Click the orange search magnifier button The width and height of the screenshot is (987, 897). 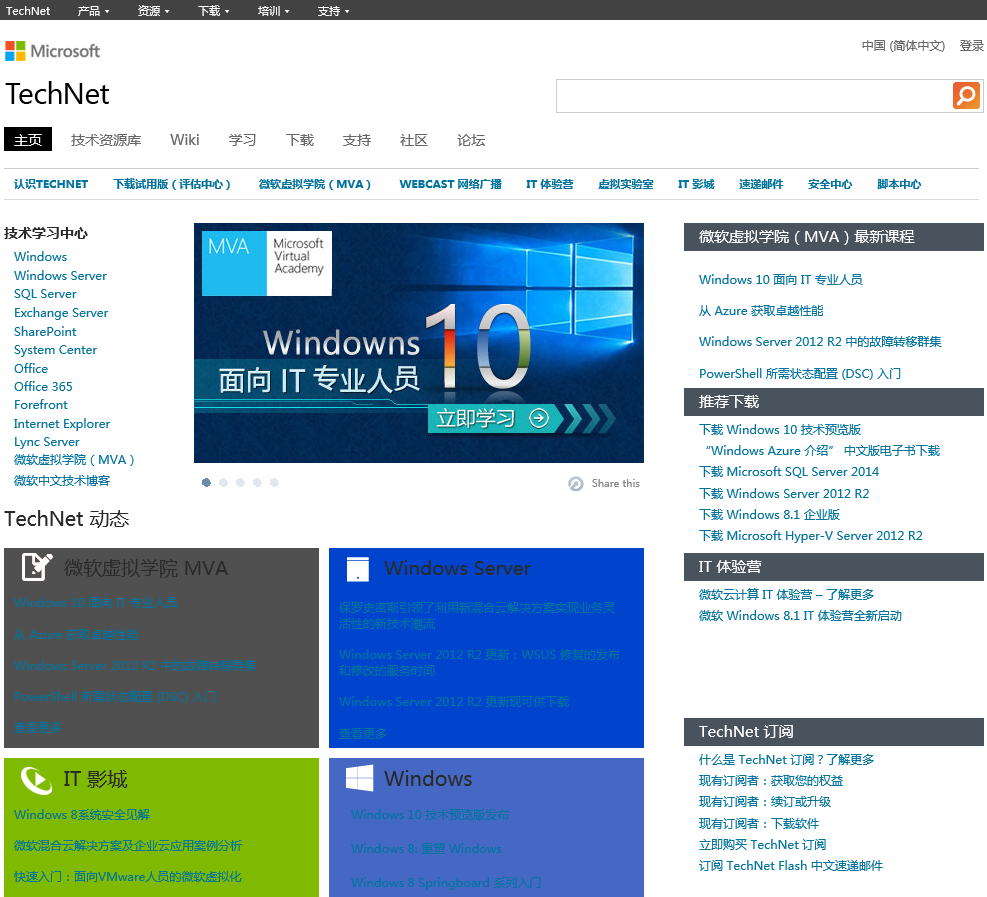pyautogui.click(x=966, y=96)
